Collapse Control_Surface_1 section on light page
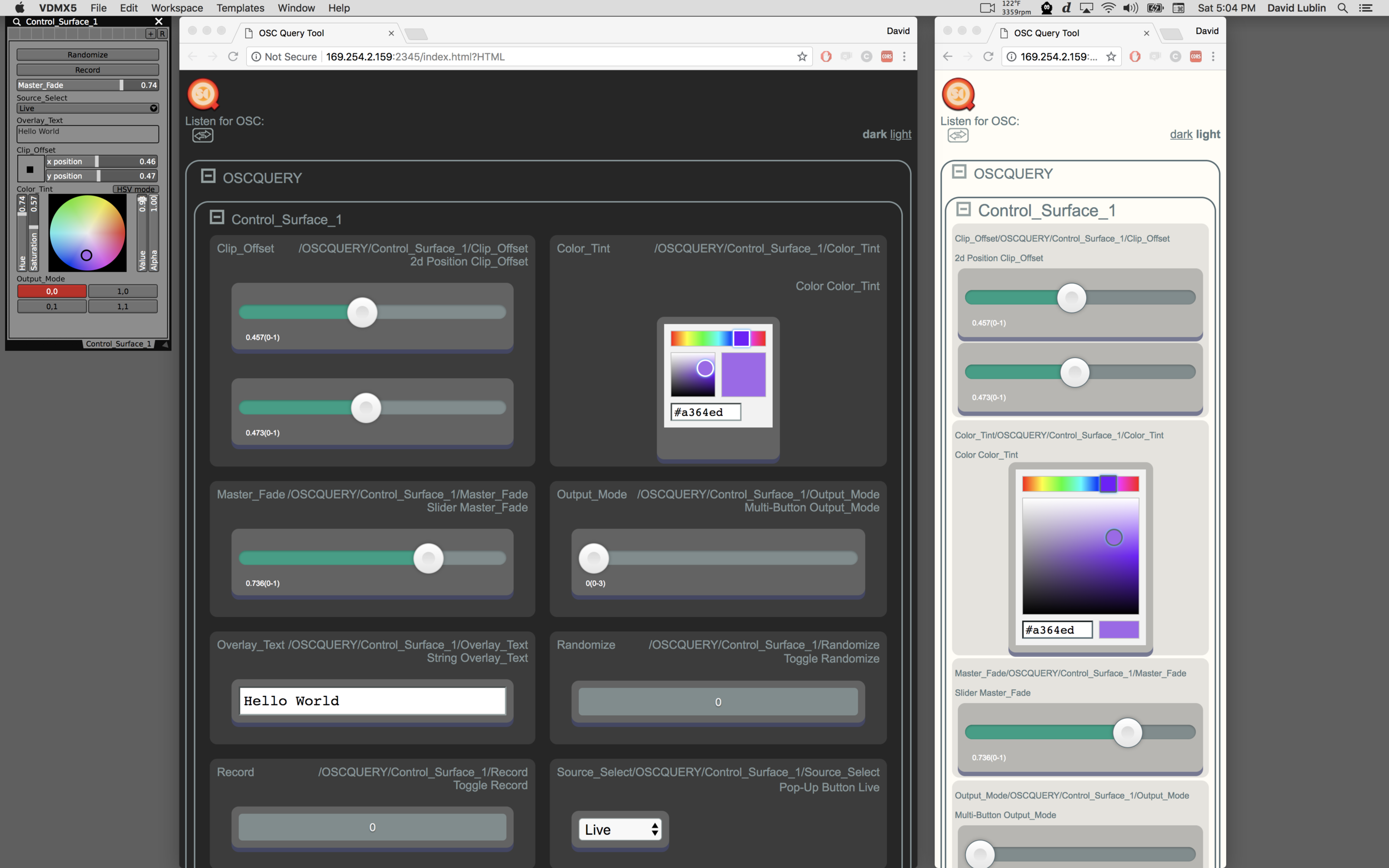 click(x=963, y=209)
